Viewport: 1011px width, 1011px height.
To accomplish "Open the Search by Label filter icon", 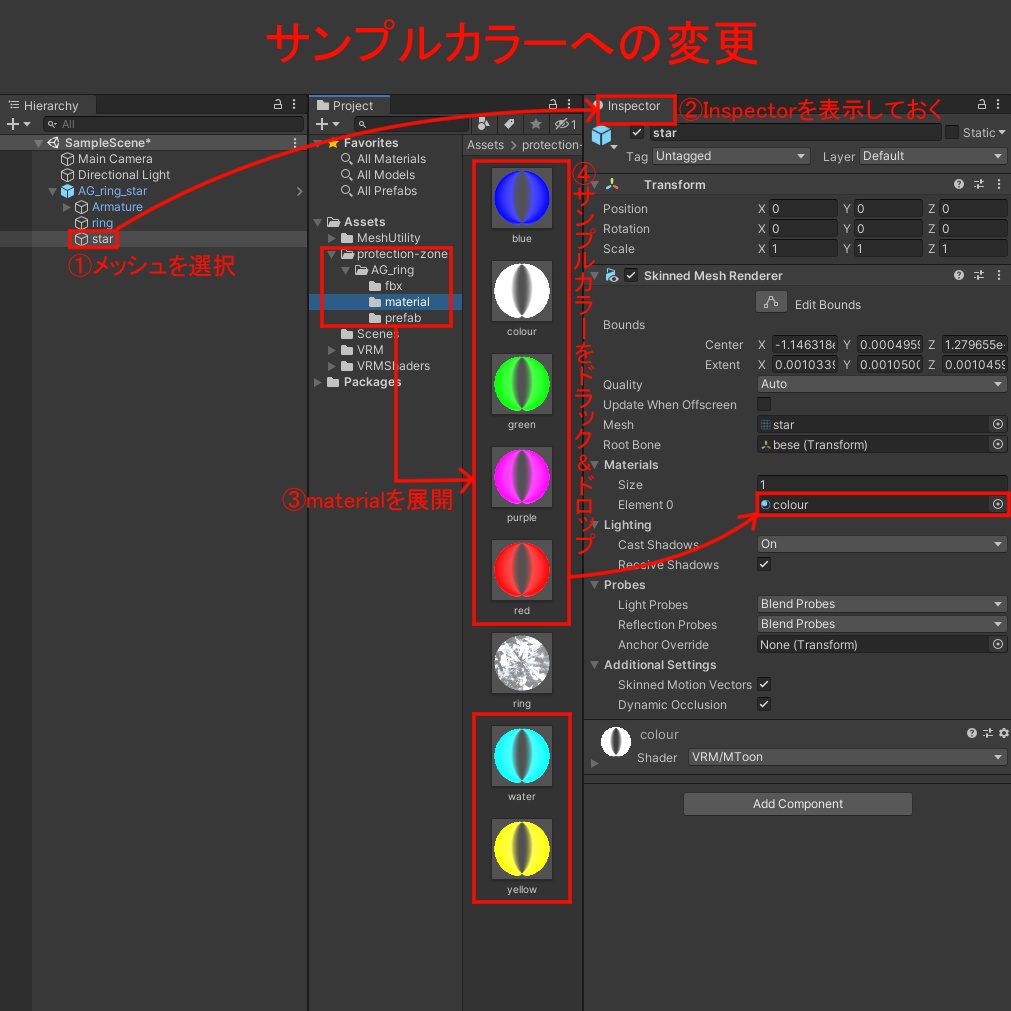I will [509, 123].
